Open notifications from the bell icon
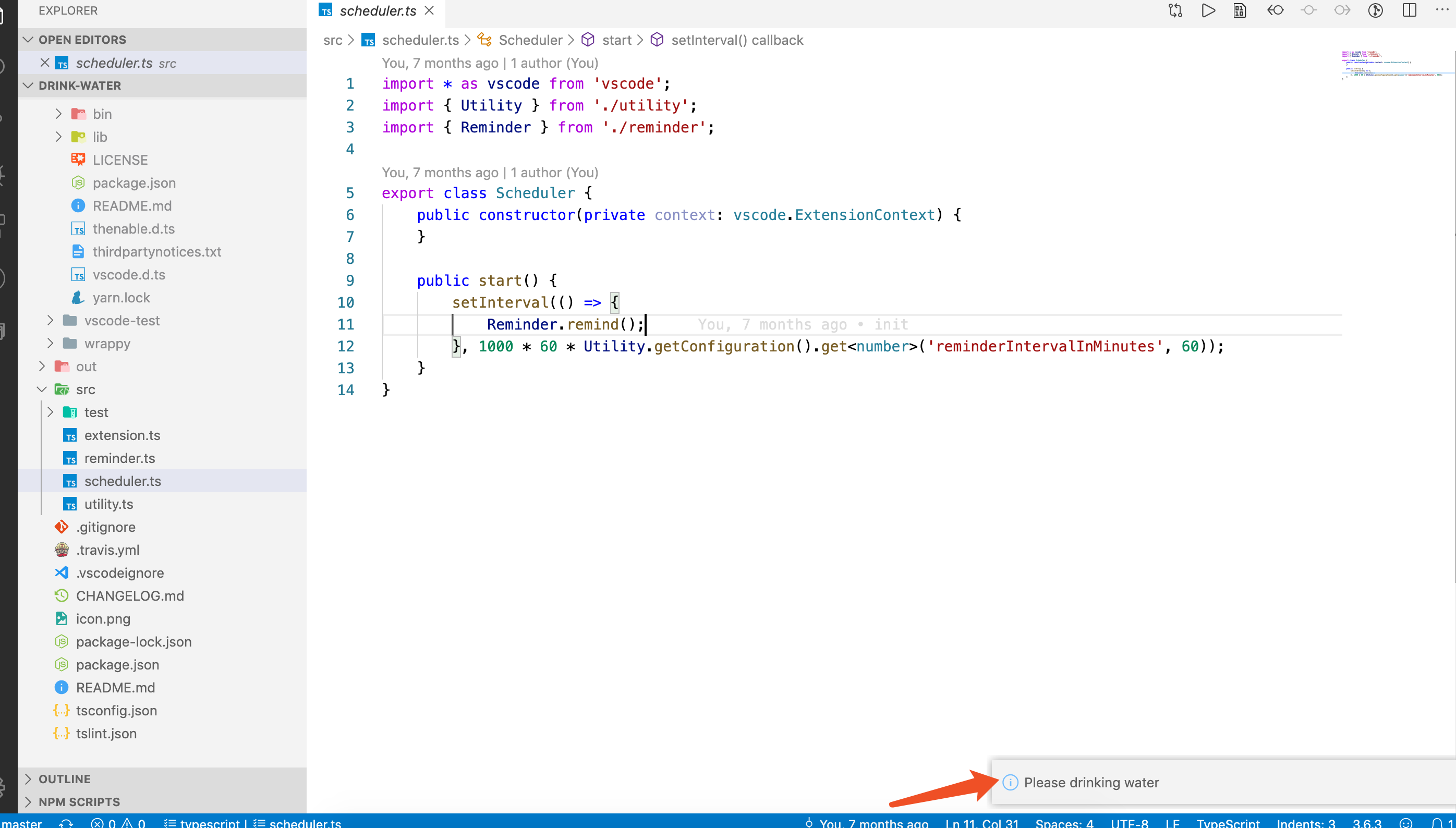1456x828 pixels. (1438, 823)
